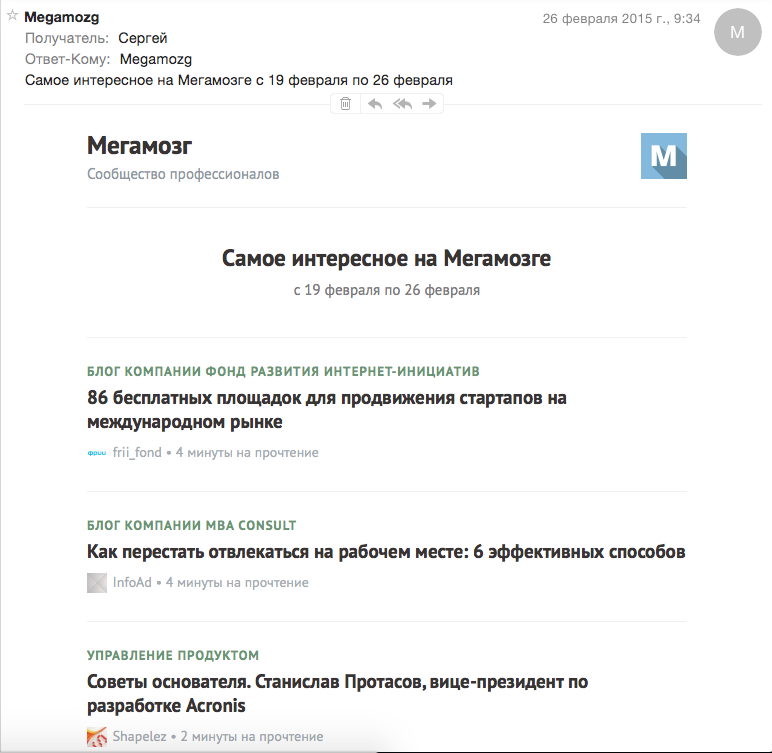Screen dimensions: 772x753
Task: Open the Как перестать отвлекаться article
Action: tap(386, 552)
